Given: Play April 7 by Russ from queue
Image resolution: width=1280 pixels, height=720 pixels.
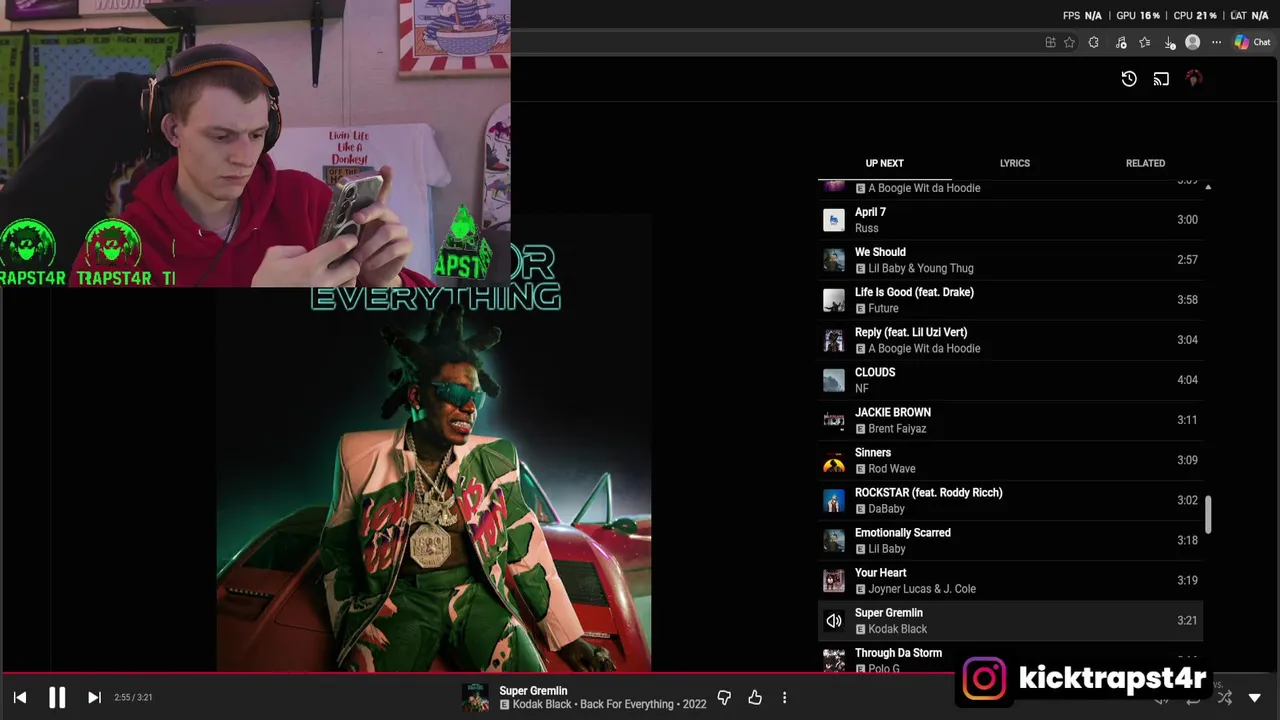Looking at the screenshot, I should 1010,220.
